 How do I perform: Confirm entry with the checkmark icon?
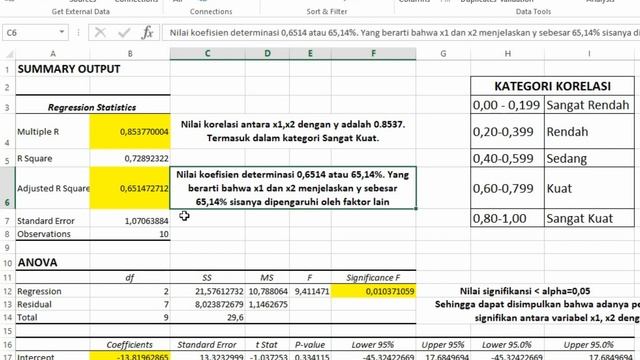pyautogui.click(x=124, y=33)
